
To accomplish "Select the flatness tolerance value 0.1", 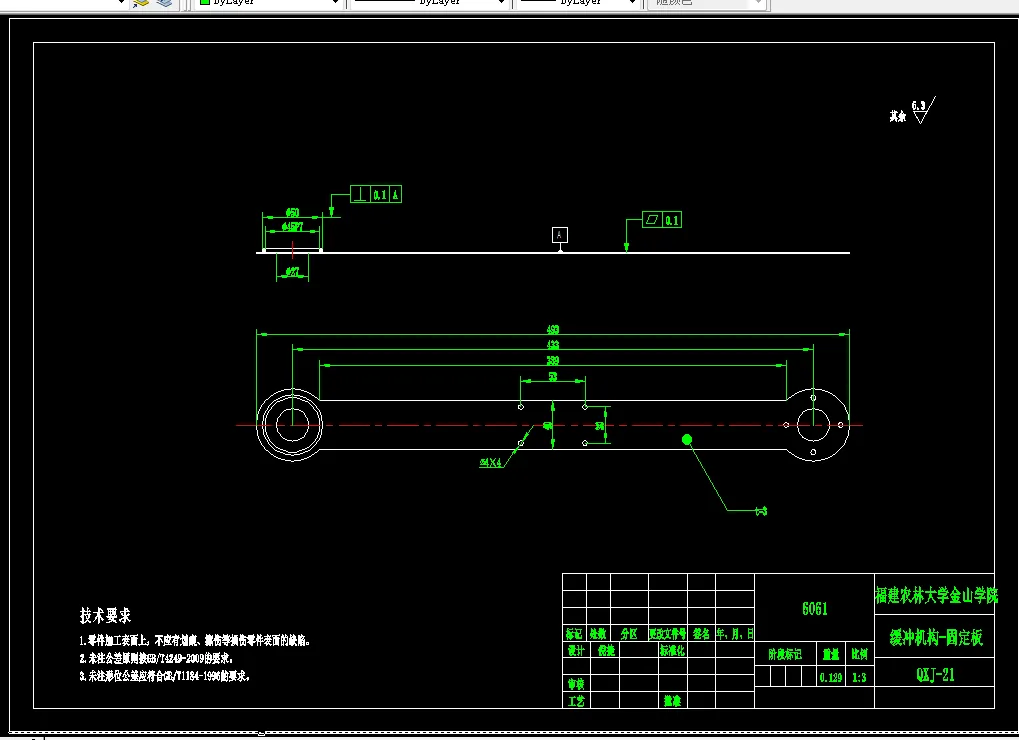I will (672, 220).
